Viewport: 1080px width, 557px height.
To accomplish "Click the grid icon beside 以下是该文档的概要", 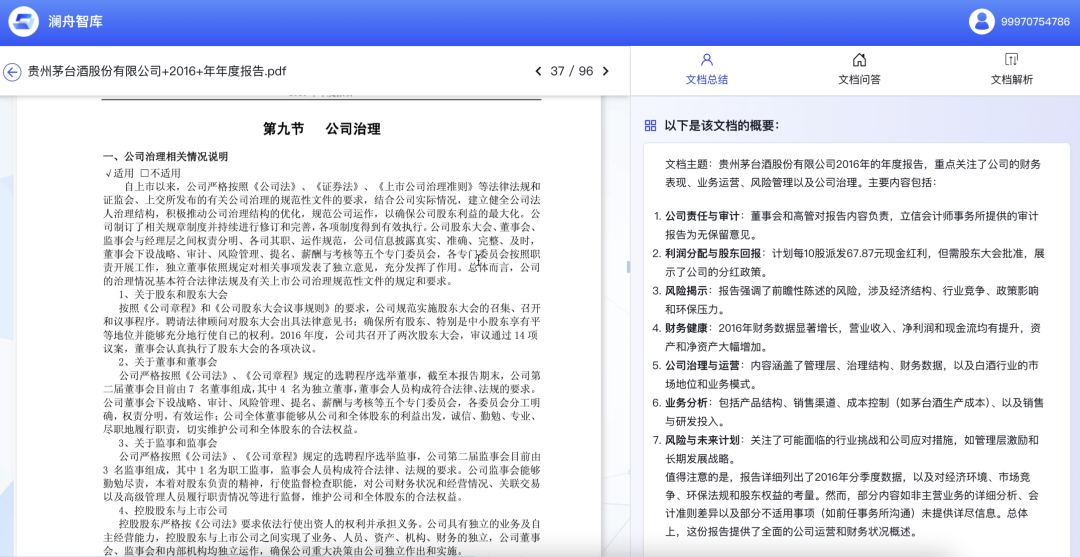I will (x=650, y=125).
